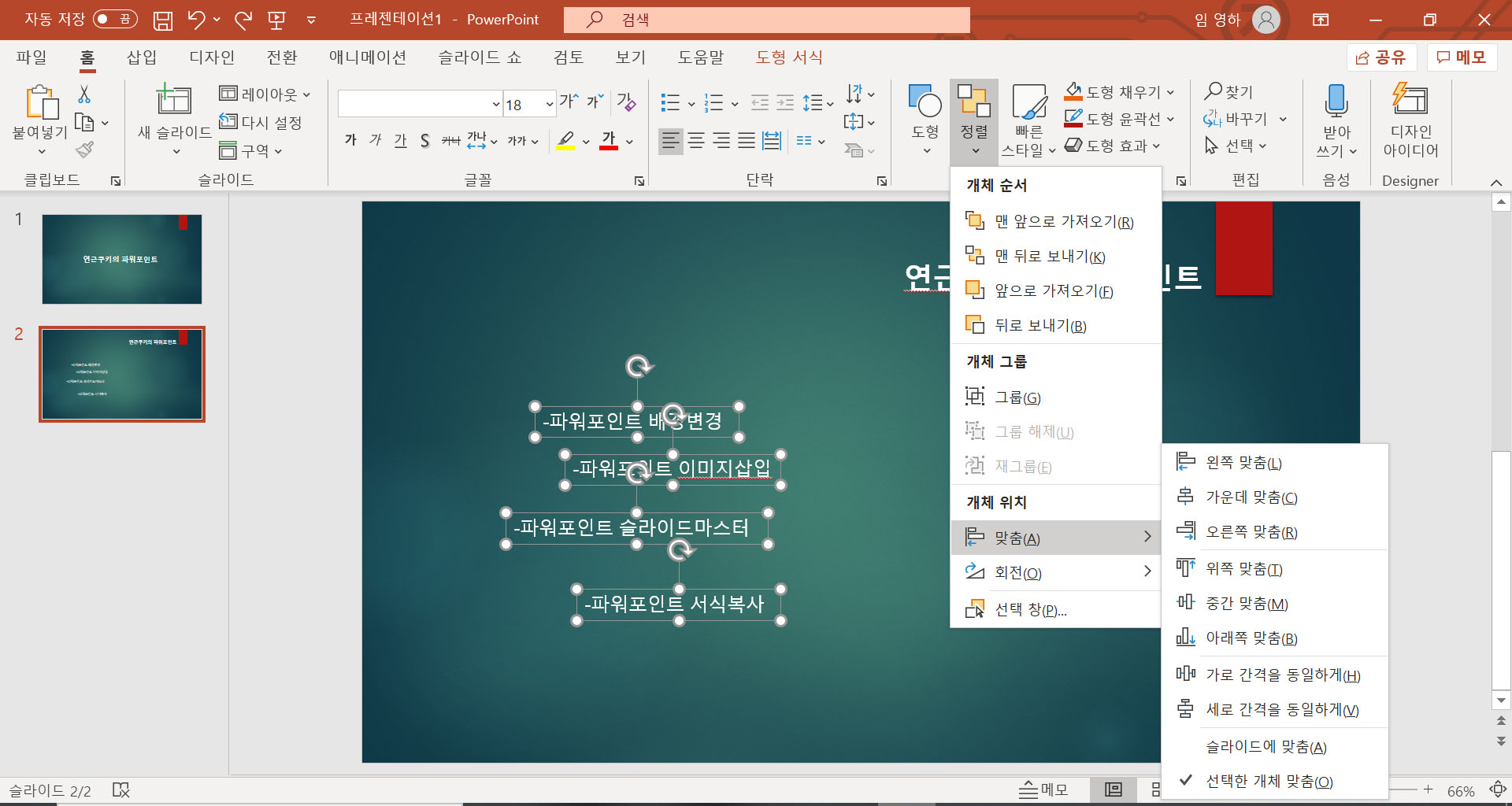Open the font size dropdown

(549, 104)
